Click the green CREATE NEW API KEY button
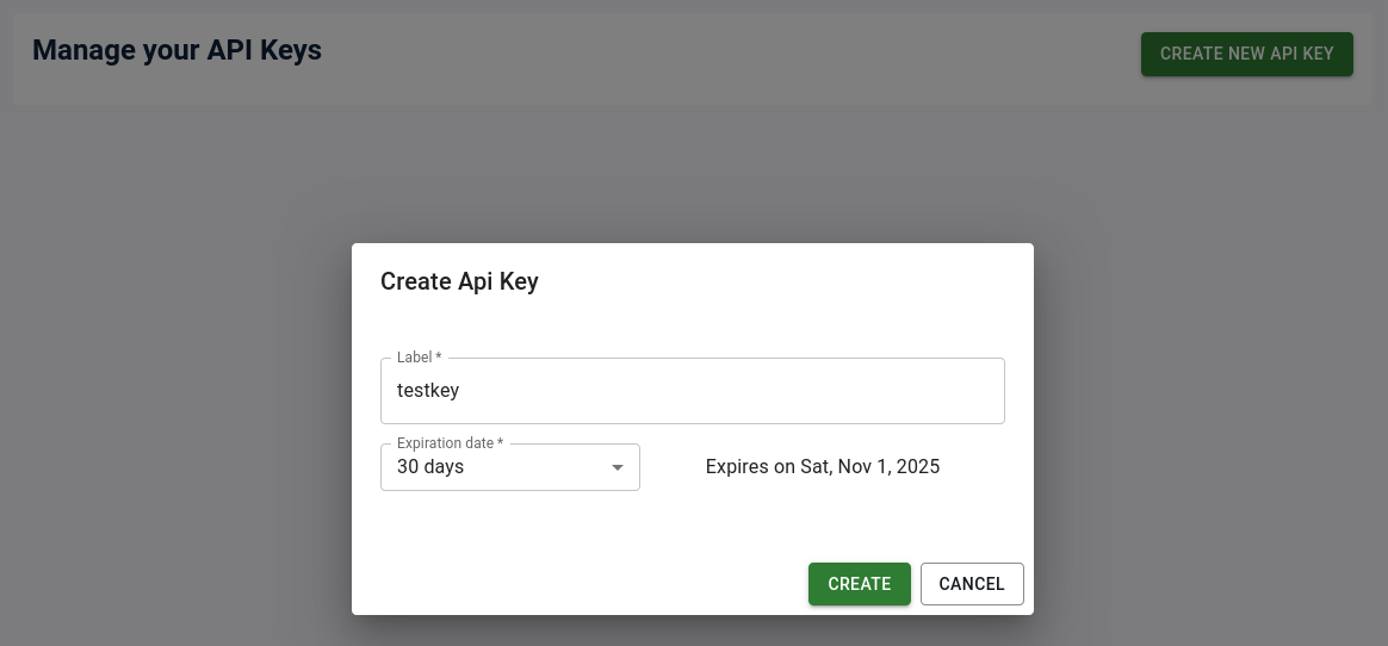1388x646 pixels. [1246, 54]
